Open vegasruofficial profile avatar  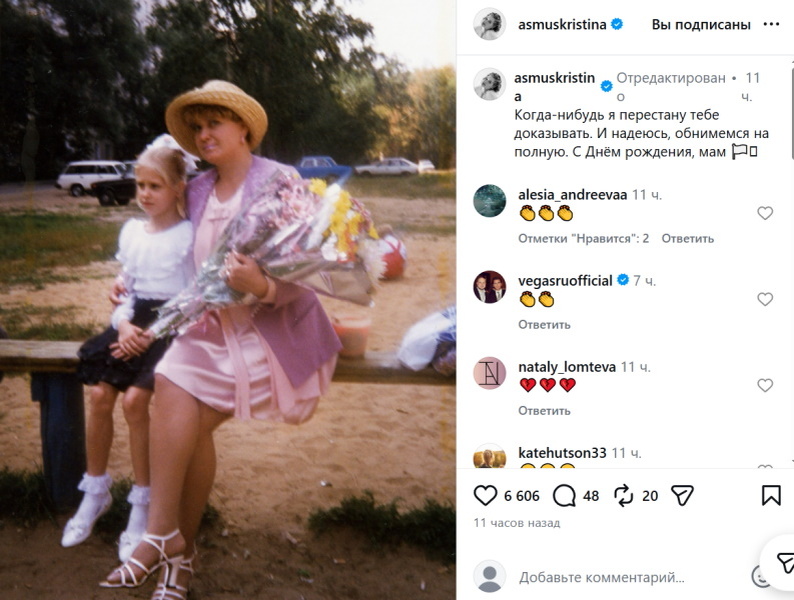point(489,287)
